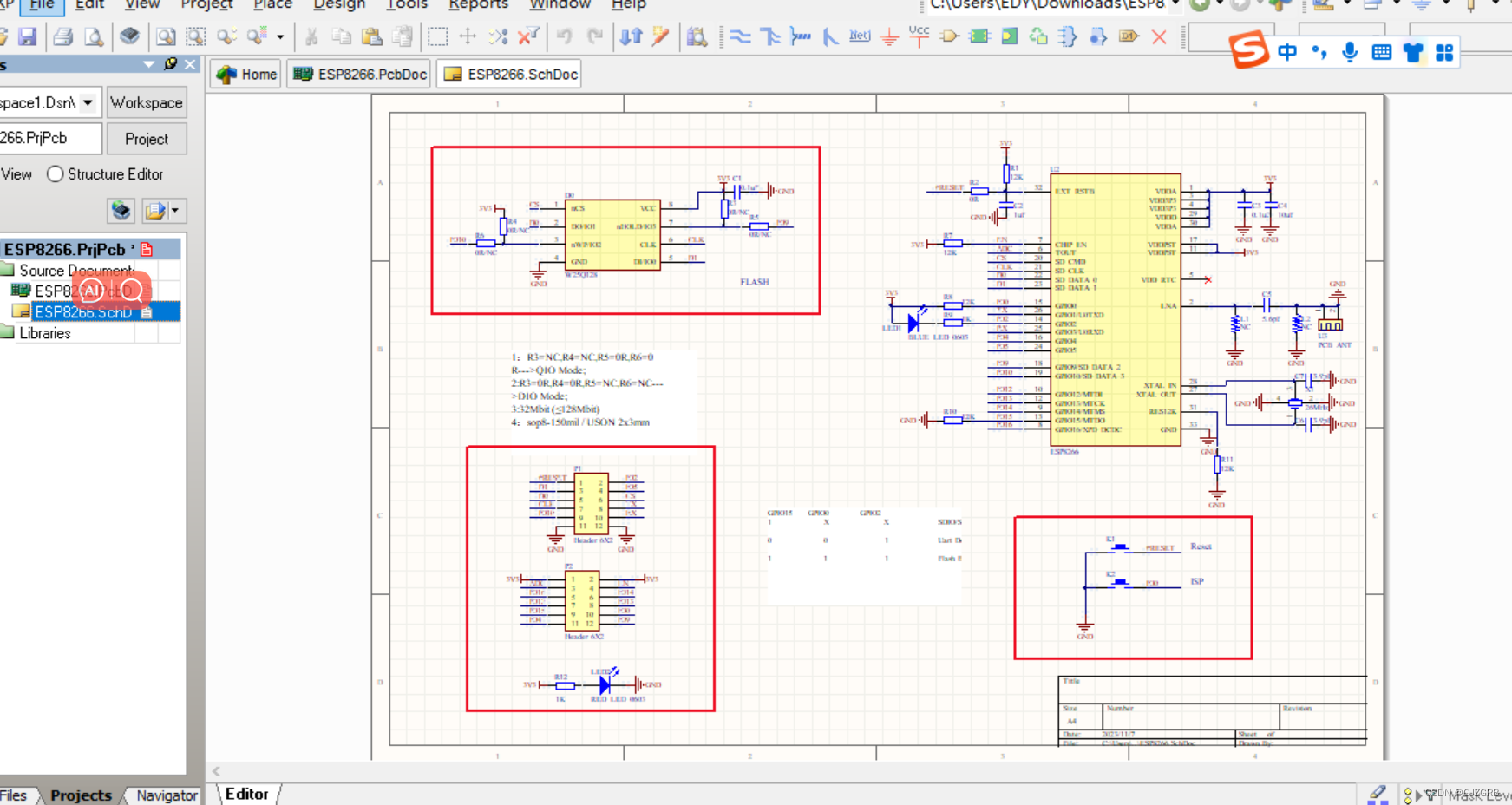
Task: Place a VCC power port
Action: pyautogui.click(x=920, y=35)
